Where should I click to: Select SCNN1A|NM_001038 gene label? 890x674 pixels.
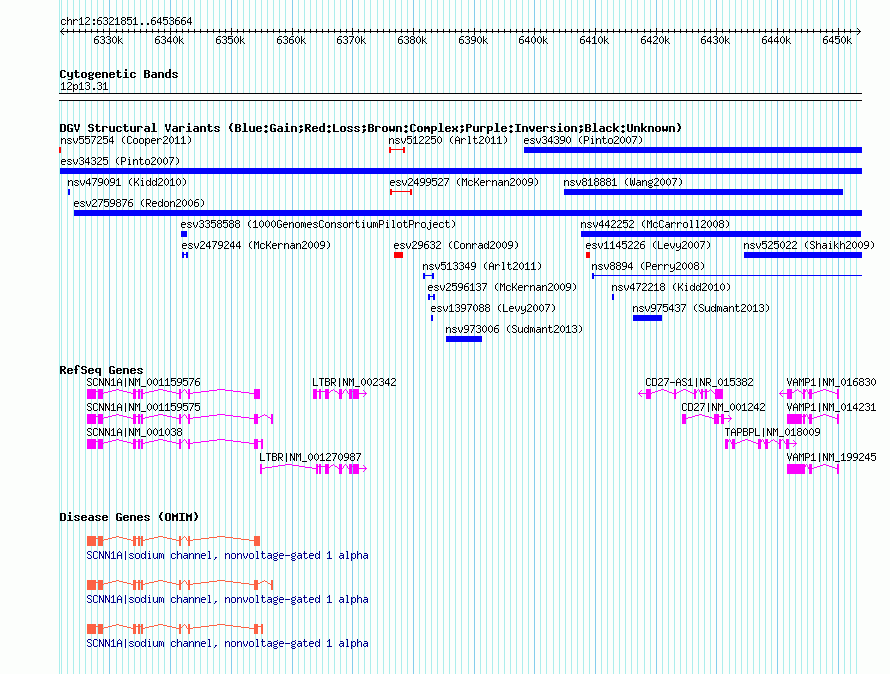[x=135, y=433]
